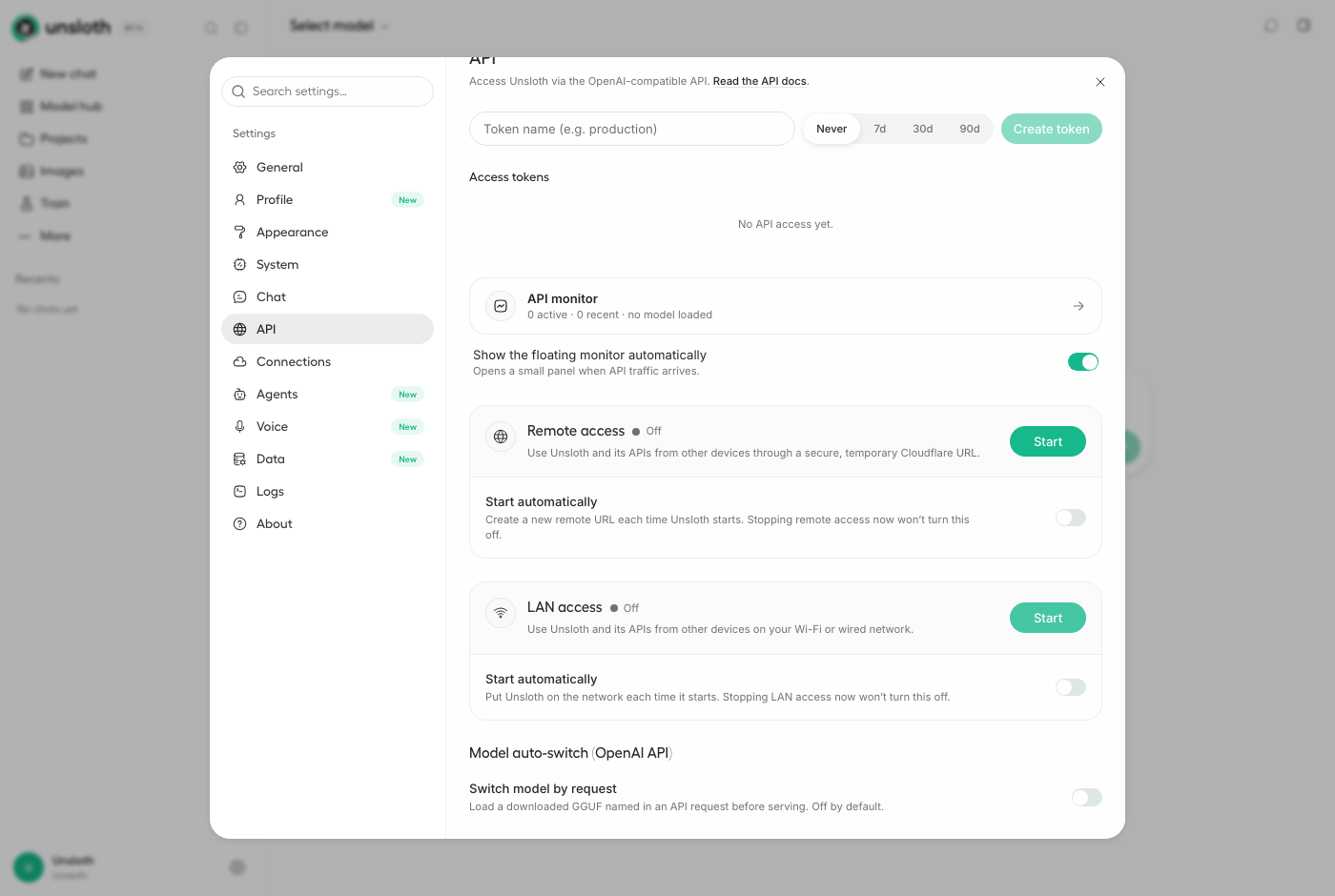Click the Search settings field
1335x896 pixels.
click(x=327, y=92)
